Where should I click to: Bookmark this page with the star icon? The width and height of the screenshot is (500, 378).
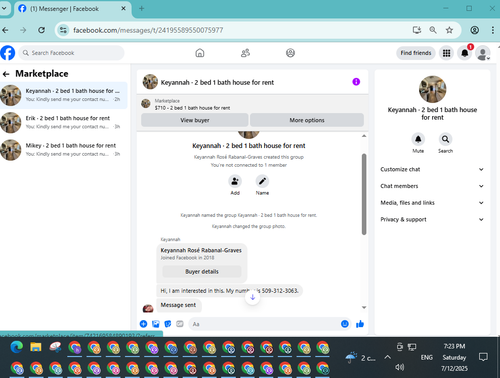449,30
